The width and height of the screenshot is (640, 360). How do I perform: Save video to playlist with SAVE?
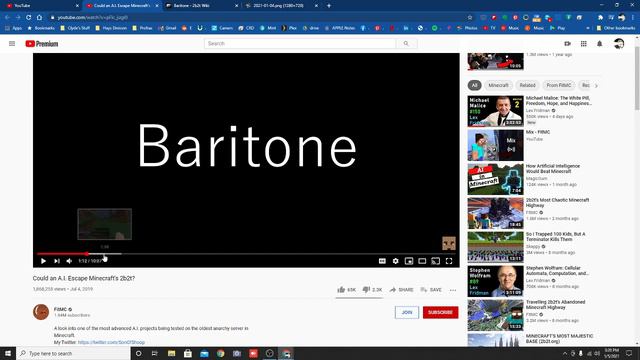(x=431, y=290)
